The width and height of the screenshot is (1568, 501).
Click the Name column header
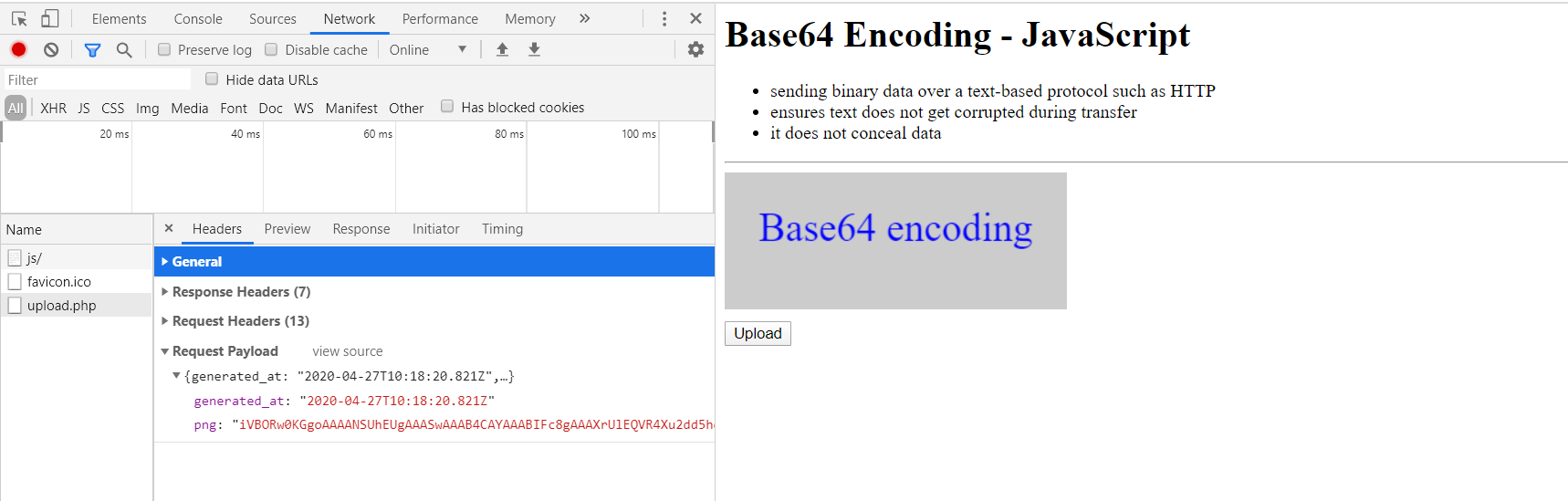tap(77, 229)
